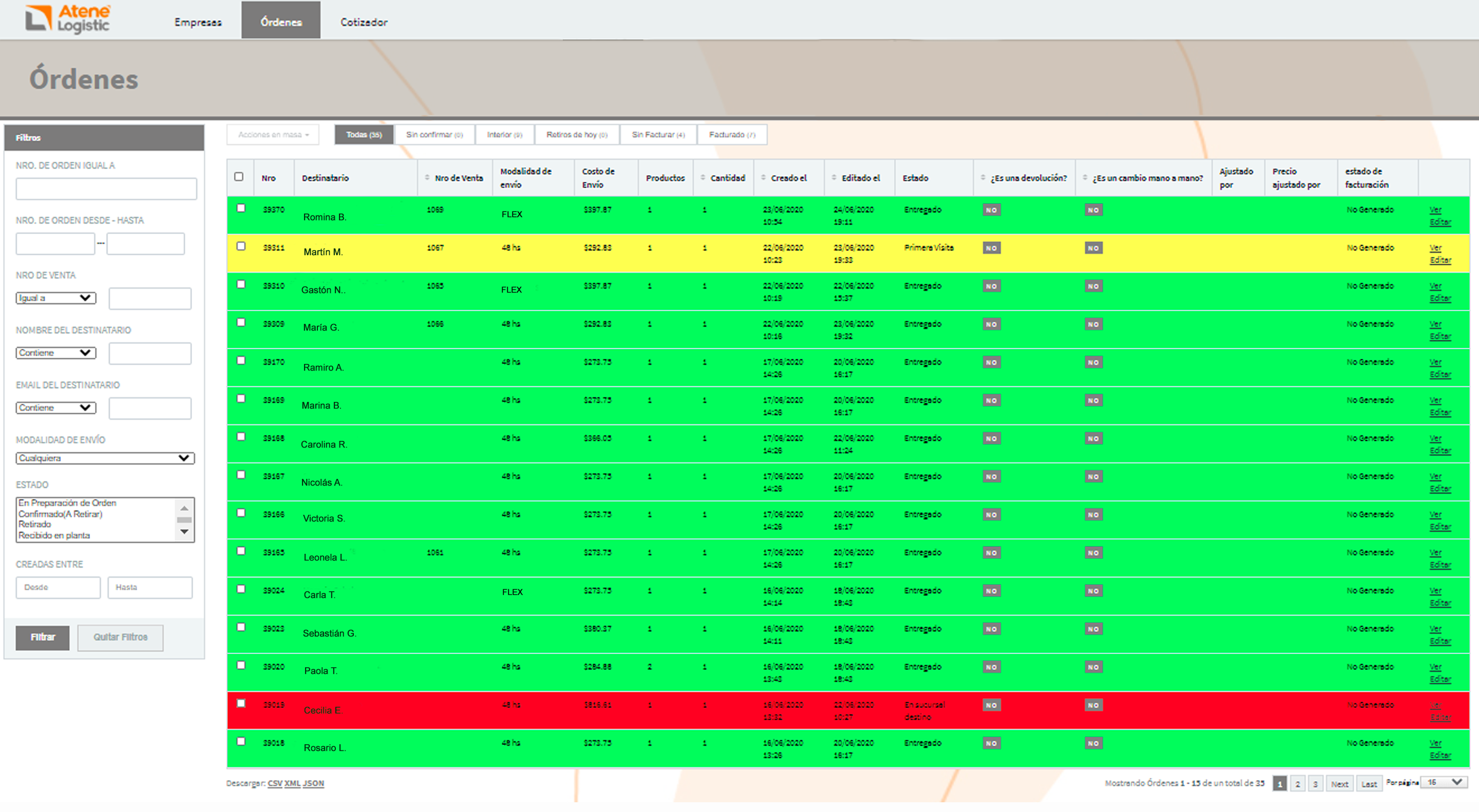This screenshot has height=812, width=1479.
Task: Open the Cotizador menu
Action: tap(364, 22)
